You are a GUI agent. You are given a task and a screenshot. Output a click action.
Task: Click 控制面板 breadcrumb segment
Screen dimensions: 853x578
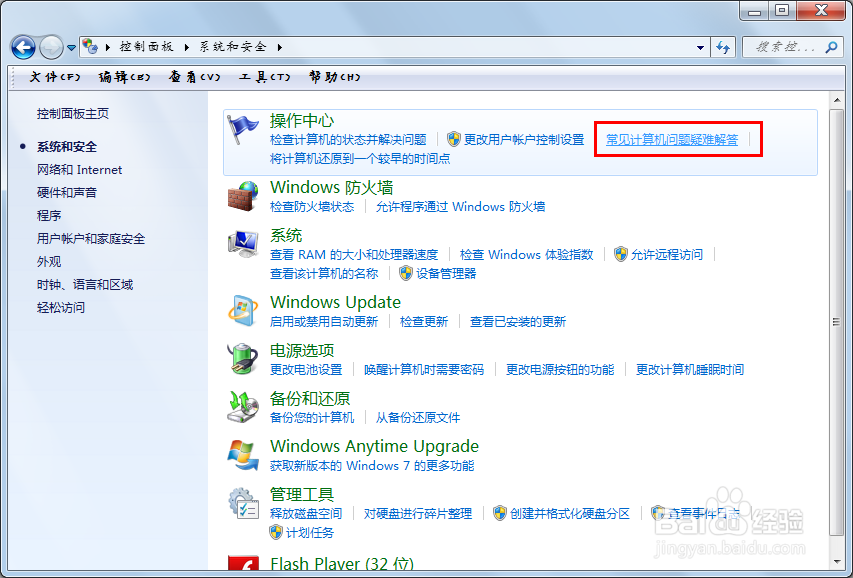[146, 47]
